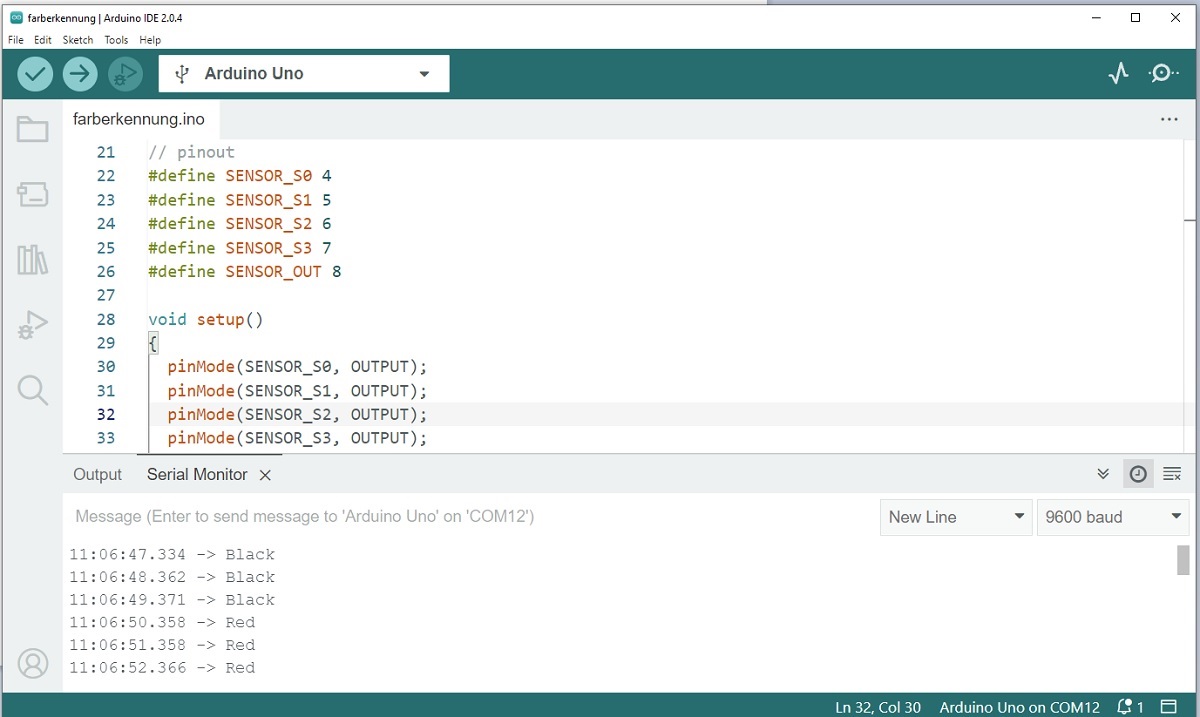Open the Help menu
Image resolution: width=1200 pixels, height=717 pixels.
150,40
